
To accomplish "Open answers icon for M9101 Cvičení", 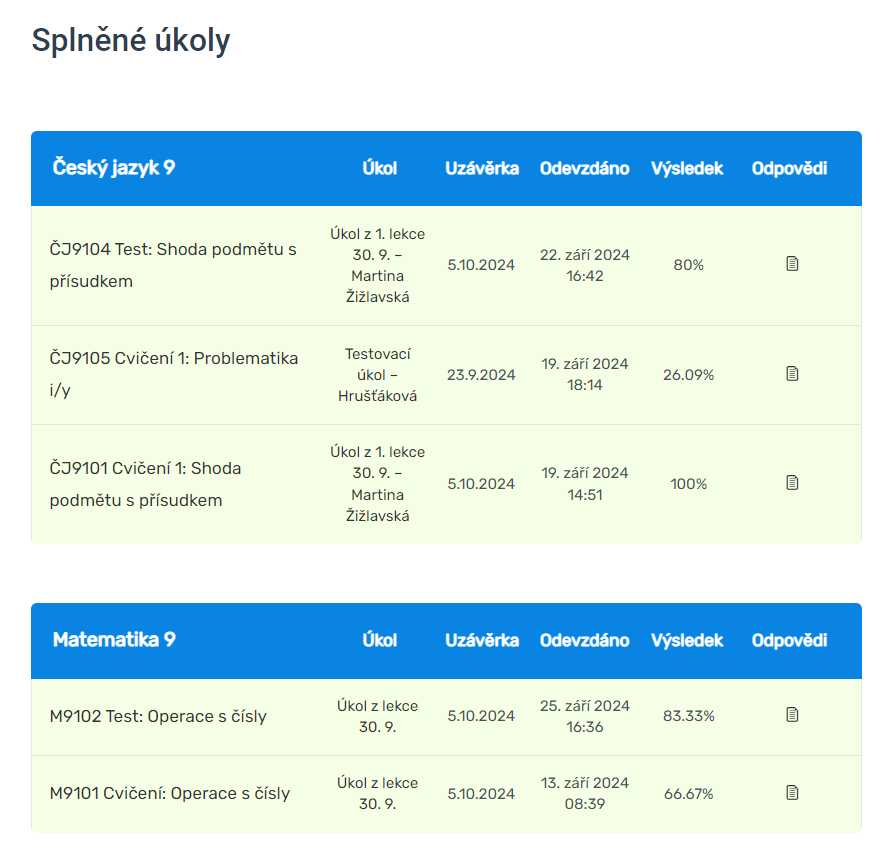I will [792, 793].
